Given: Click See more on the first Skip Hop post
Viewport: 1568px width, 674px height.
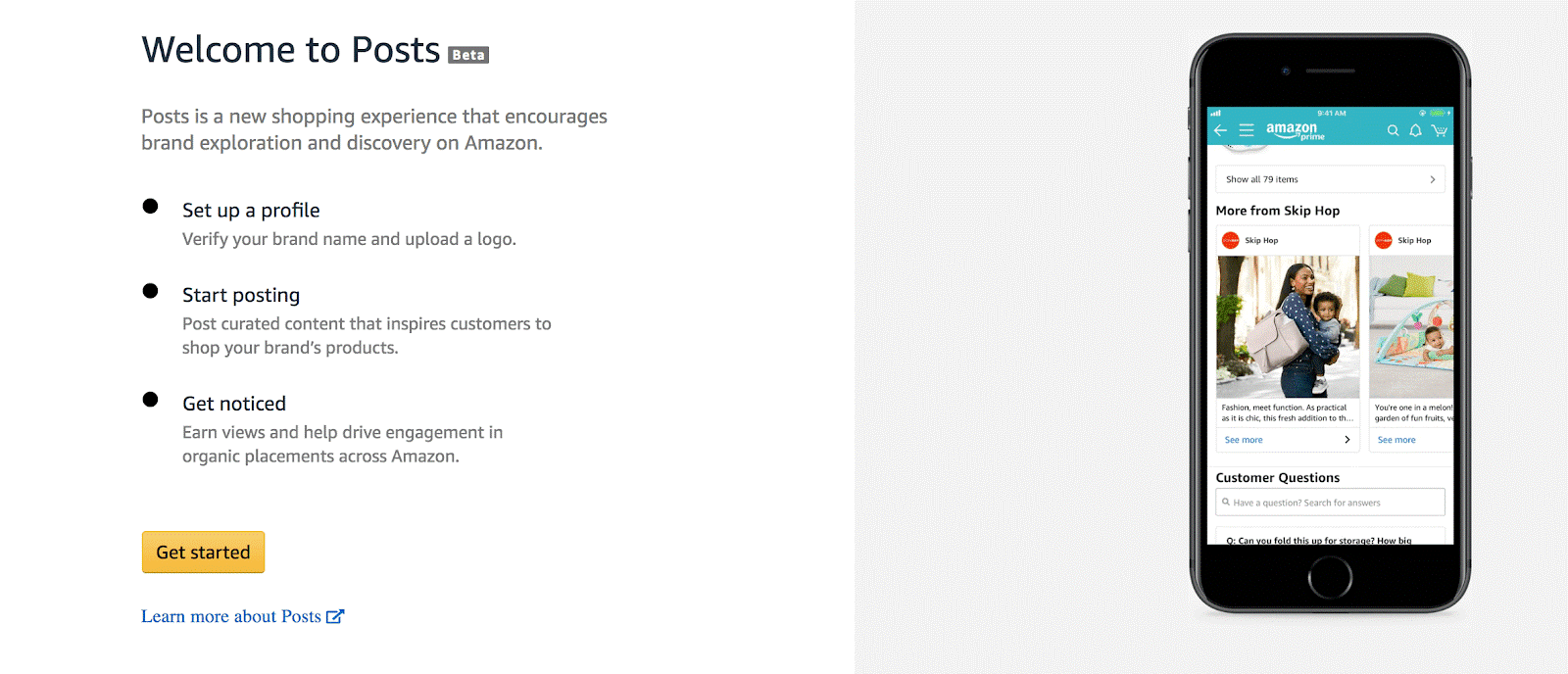Looking at the screenshot, I should click(x=1244, y=440).
